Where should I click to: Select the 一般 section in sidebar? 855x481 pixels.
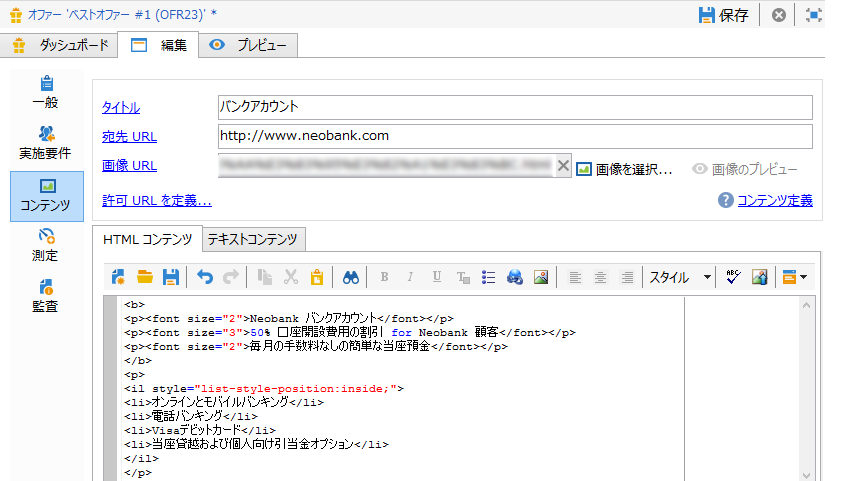(46, 92)
